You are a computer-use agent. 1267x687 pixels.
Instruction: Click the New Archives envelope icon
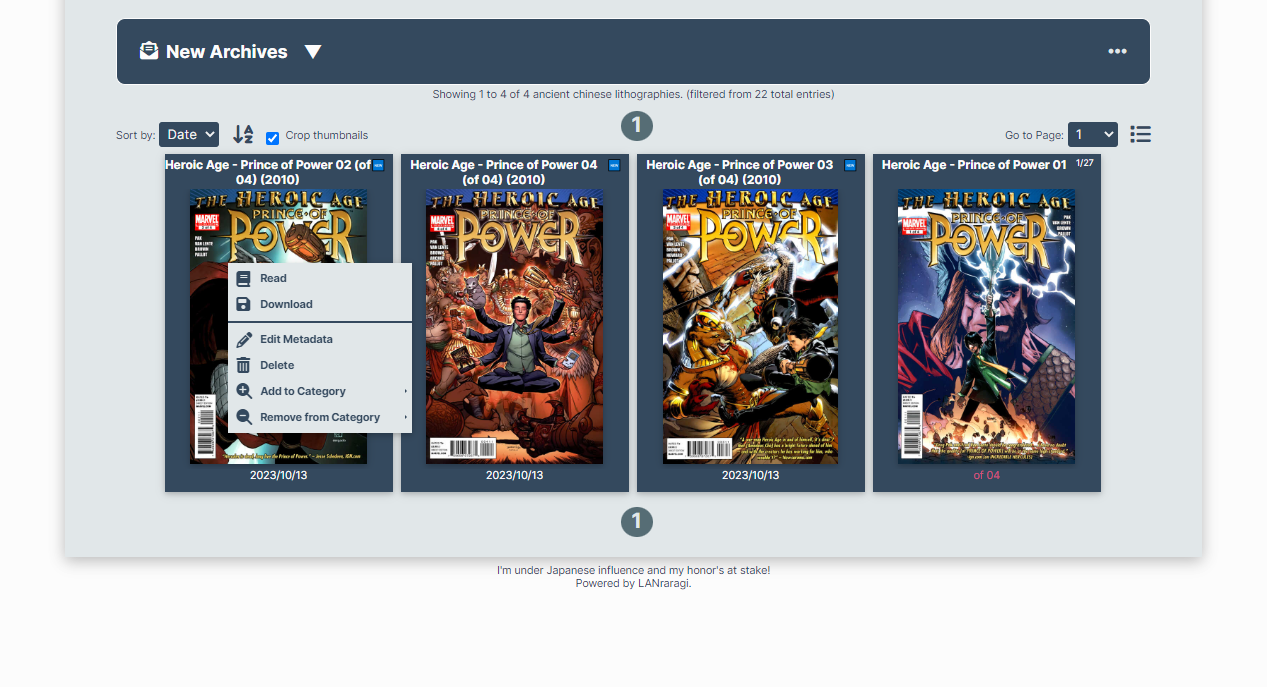149,51
